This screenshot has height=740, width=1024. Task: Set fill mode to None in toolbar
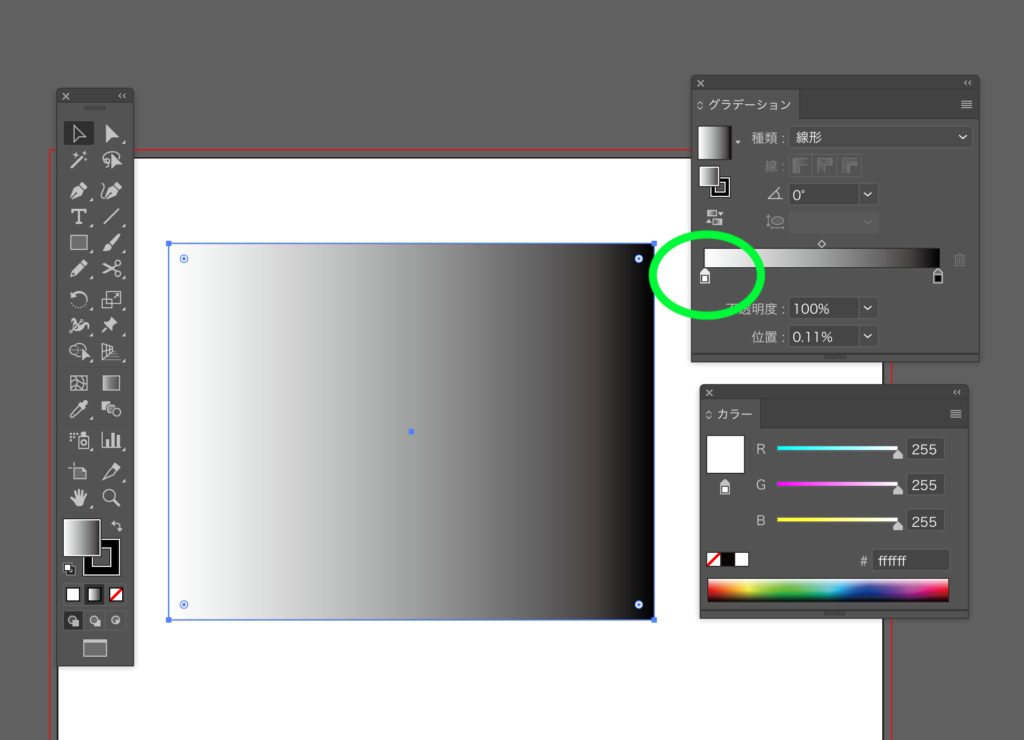[116, 595]
